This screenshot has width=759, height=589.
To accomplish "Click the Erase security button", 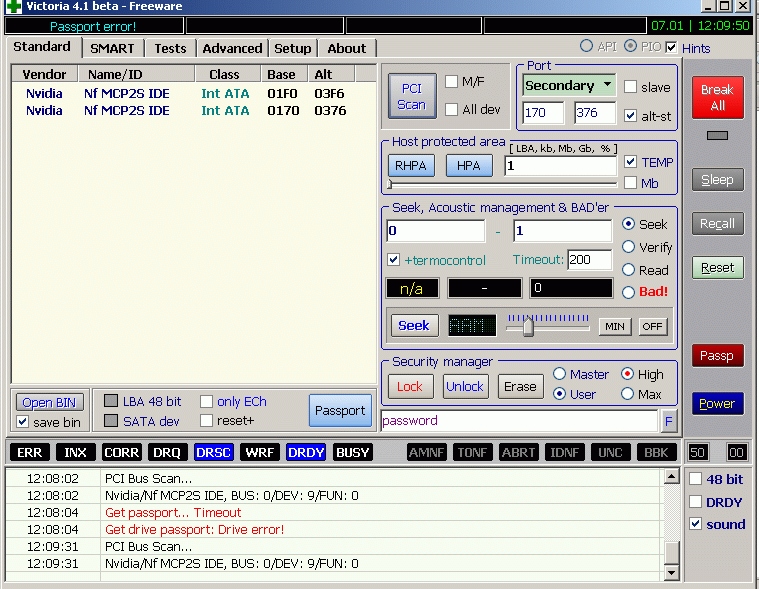I will point(520,387).
